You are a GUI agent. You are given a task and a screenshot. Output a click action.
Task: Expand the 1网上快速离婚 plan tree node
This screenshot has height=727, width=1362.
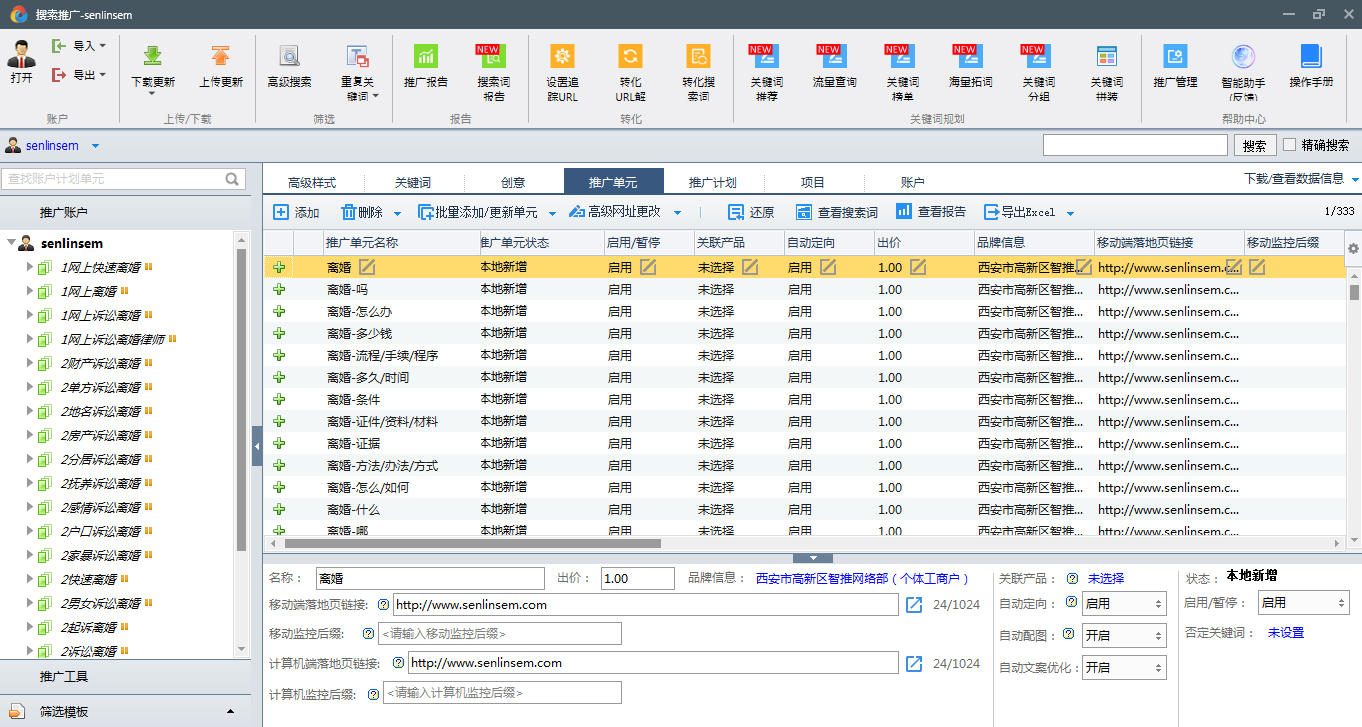click(x=30, y=267)
